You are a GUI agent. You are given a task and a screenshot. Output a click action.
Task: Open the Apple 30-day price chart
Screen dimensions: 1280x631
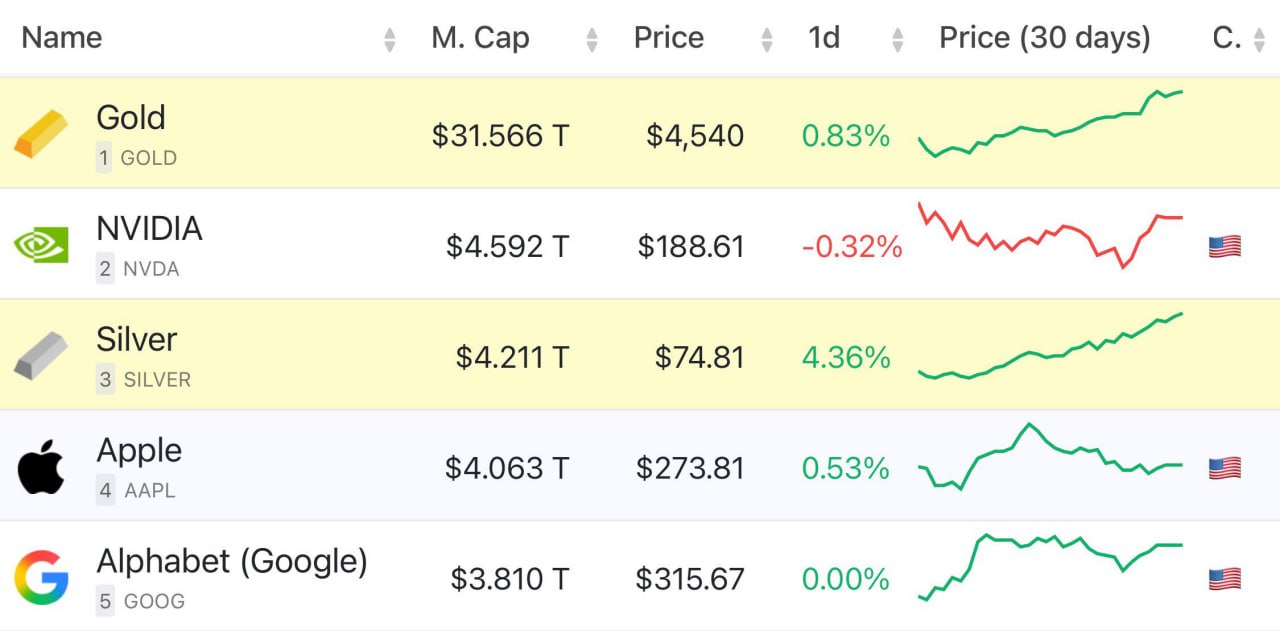point(1050,458)
